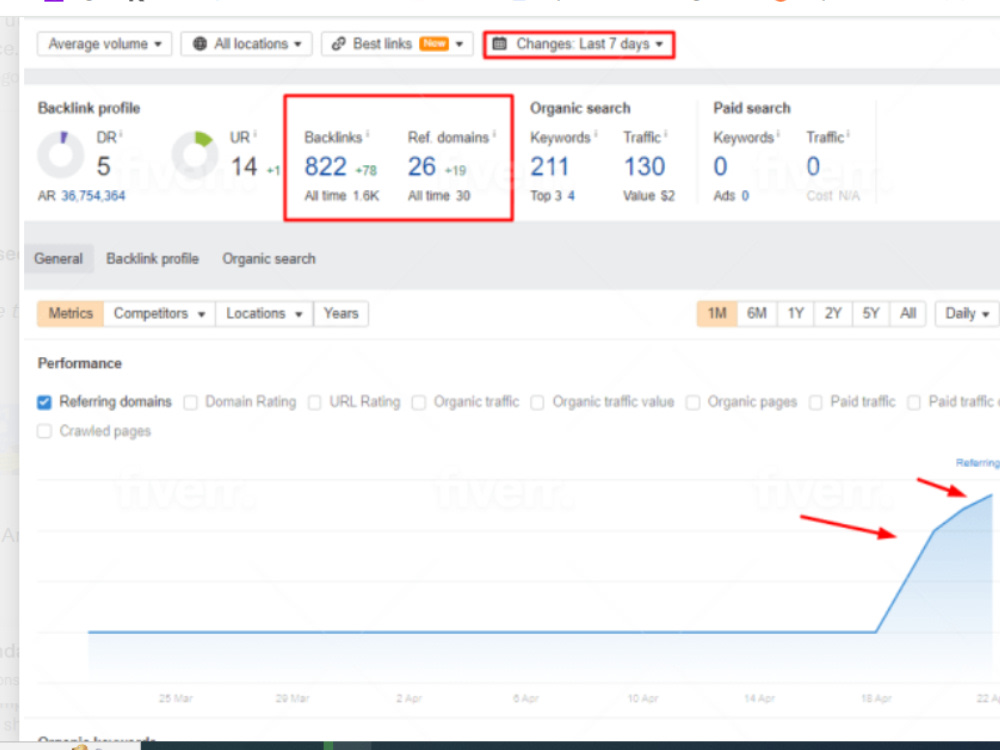This screenshot has width=1000, height=750.
Task: Switch to the Backlink profile tab
Action: pos(152,259)
